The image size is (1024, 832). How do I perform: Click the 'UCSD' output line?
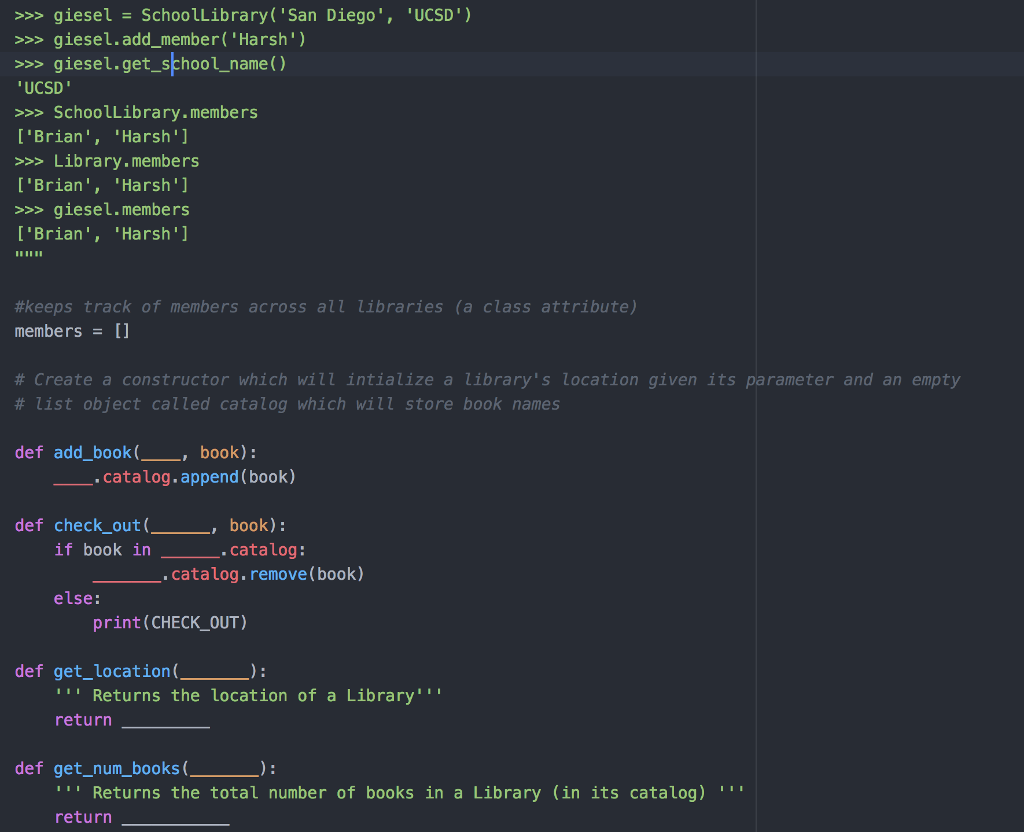44,88
